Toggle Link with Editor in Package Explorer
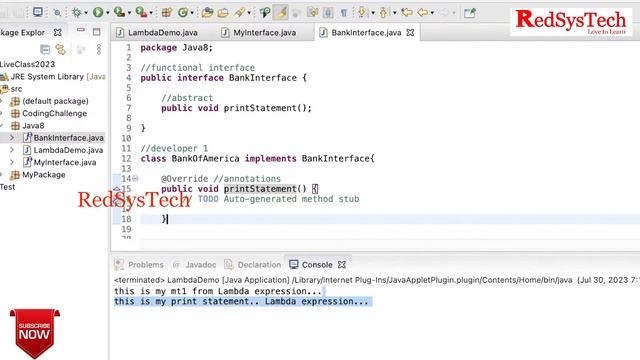 (x=61, y=49)
